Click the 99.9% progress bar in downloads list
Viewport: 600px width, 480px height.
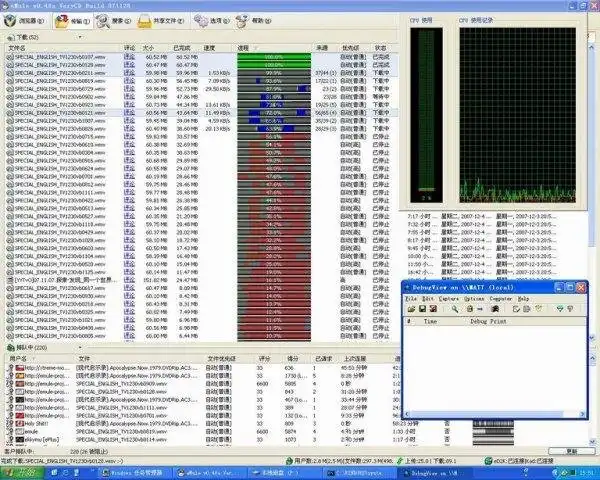click(274, 73)
